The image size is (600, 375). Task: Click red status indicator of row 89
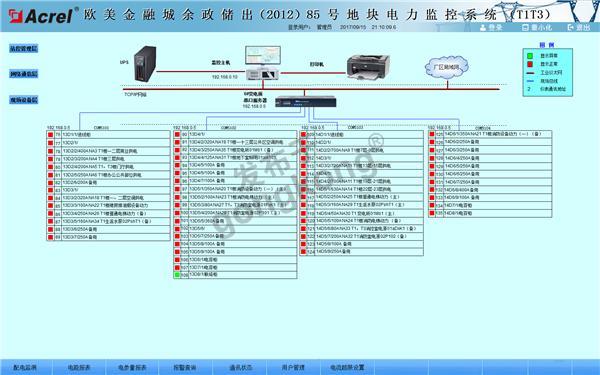point(51,237)
